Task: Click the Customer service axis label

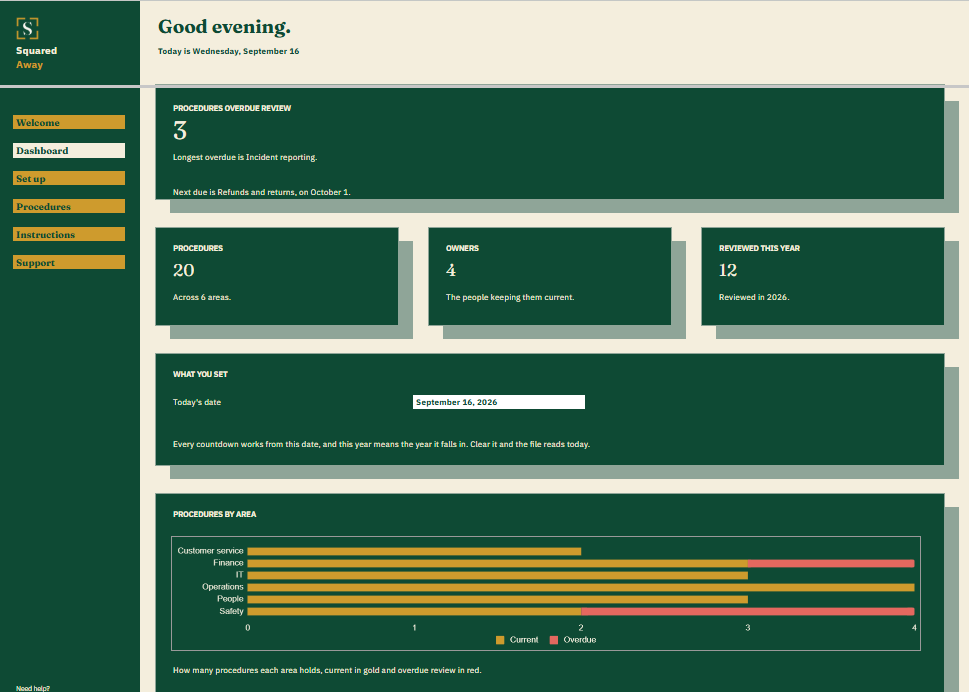Action: [210, 551]
